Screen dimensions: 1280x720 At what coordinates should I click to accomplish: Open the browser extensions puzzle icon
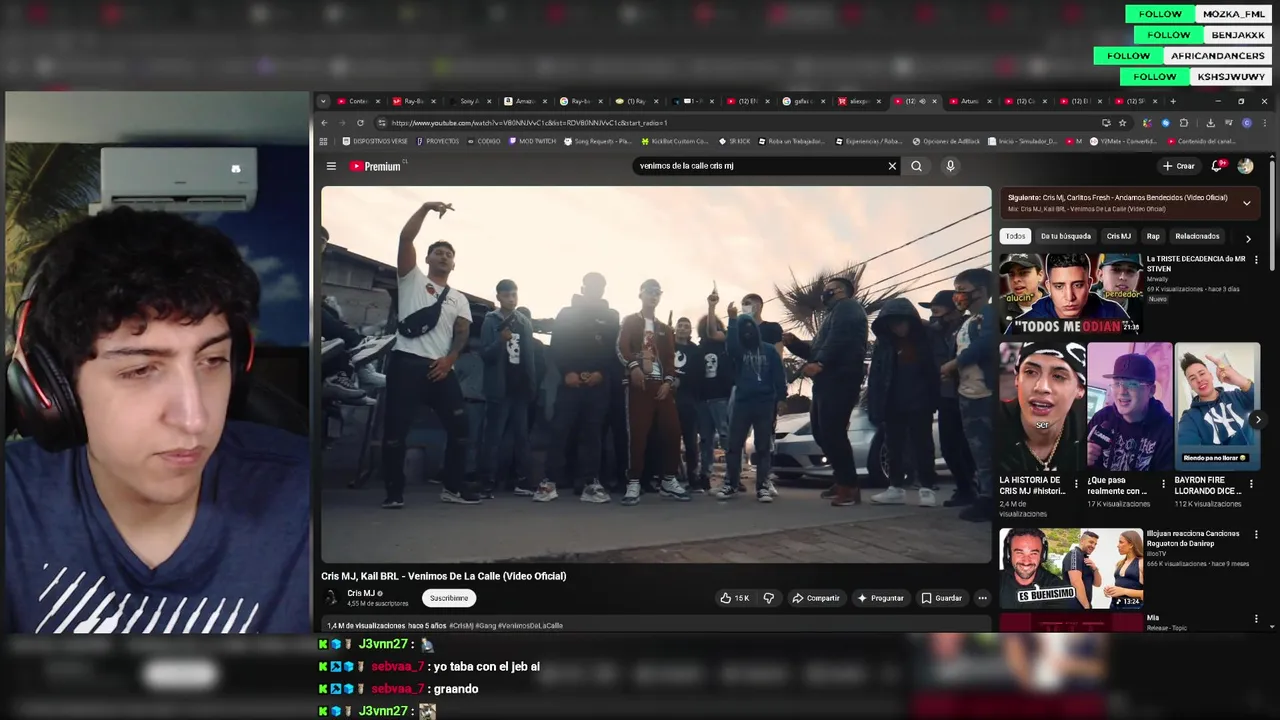(x=1184, y=123)
